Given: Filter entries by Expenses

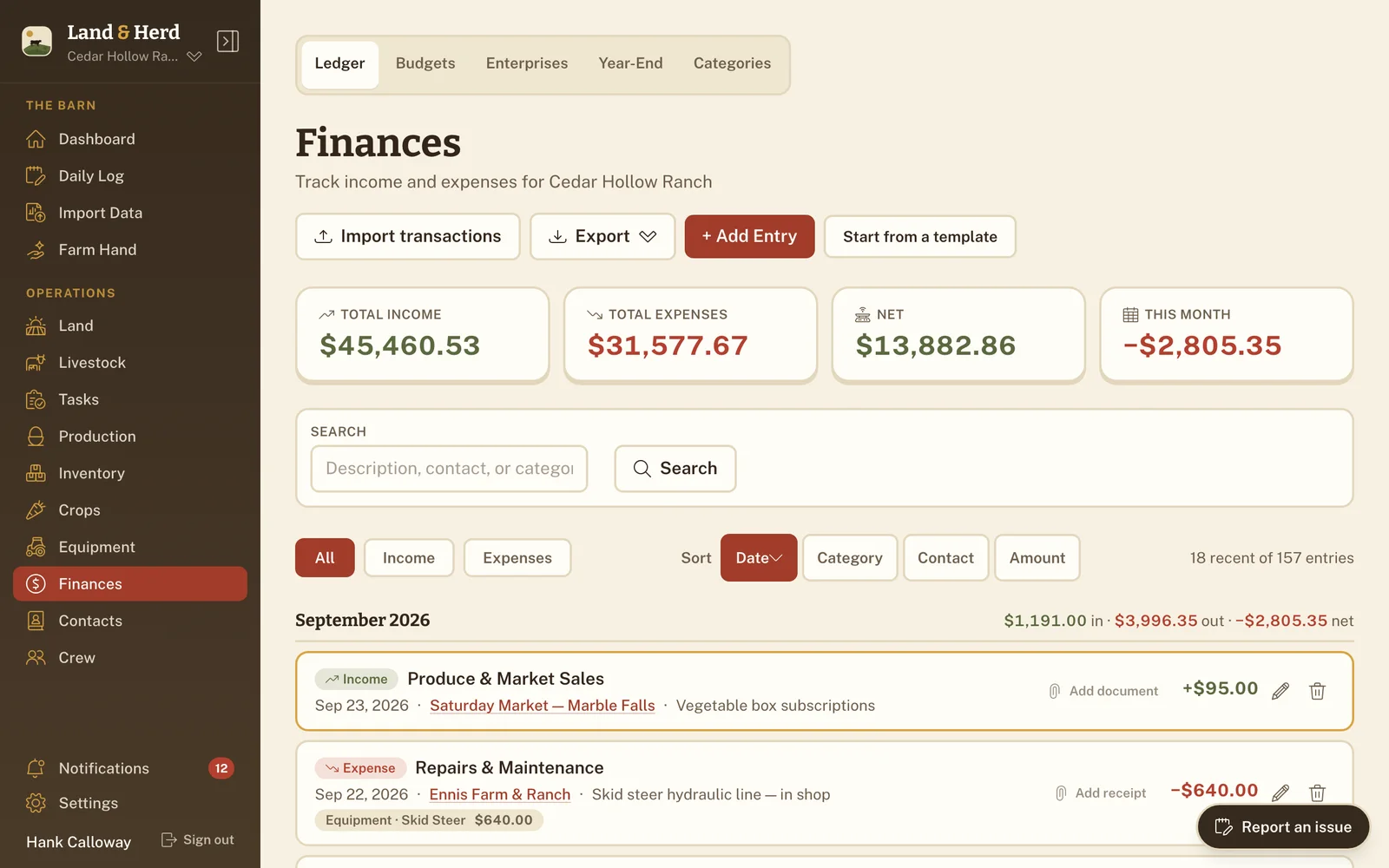Looking at the screenshot, I should (x=517, y=558).
